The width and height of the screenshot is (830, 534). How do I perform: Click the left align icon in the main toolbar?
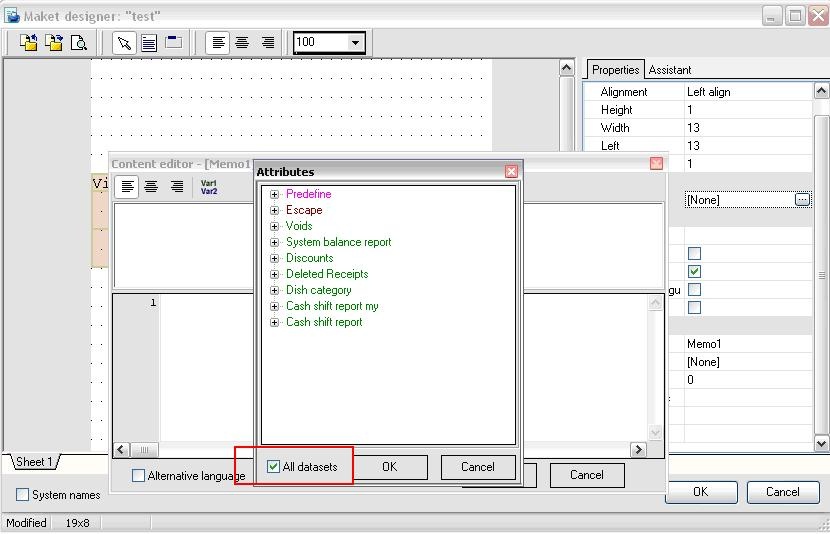[x=217, y=42]
